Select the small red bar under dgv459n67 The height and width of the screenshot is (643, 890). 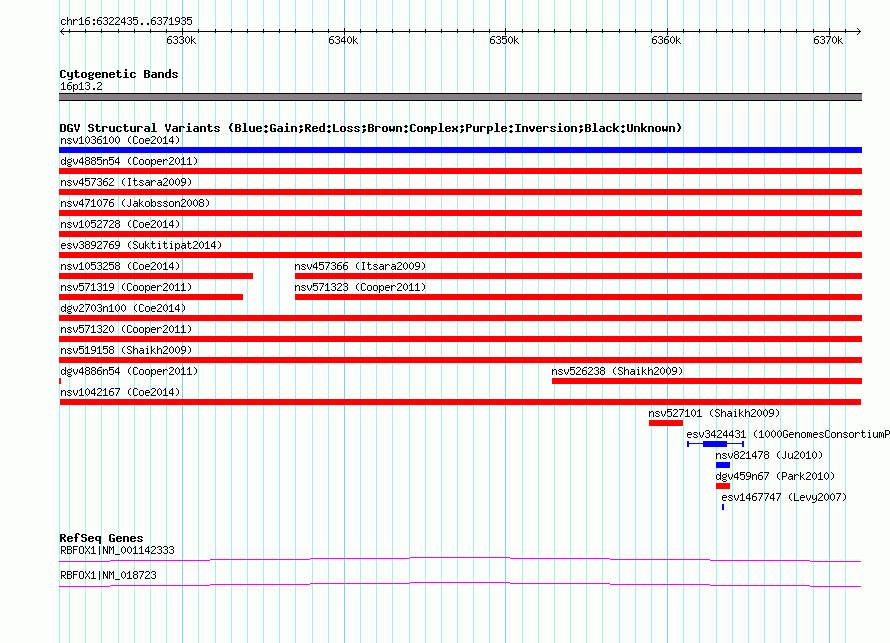723,486
